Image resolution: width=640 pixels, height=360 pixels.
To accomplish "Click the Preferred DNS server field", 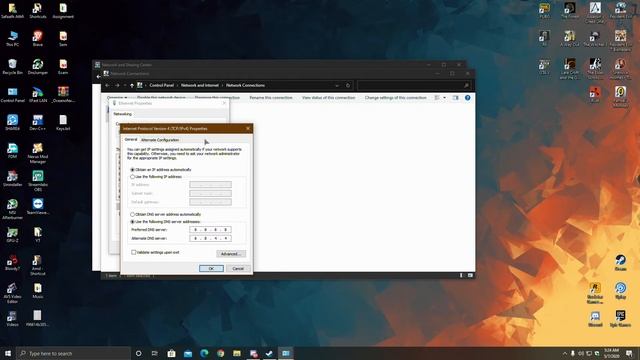I will (210, 230).
